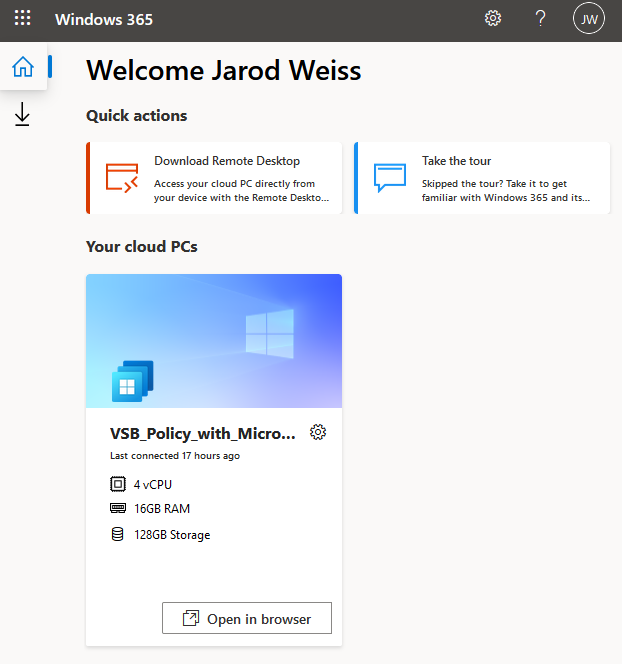Select the Download Remote Desktop card
The image size is (622, 664).
click(214, 178)
